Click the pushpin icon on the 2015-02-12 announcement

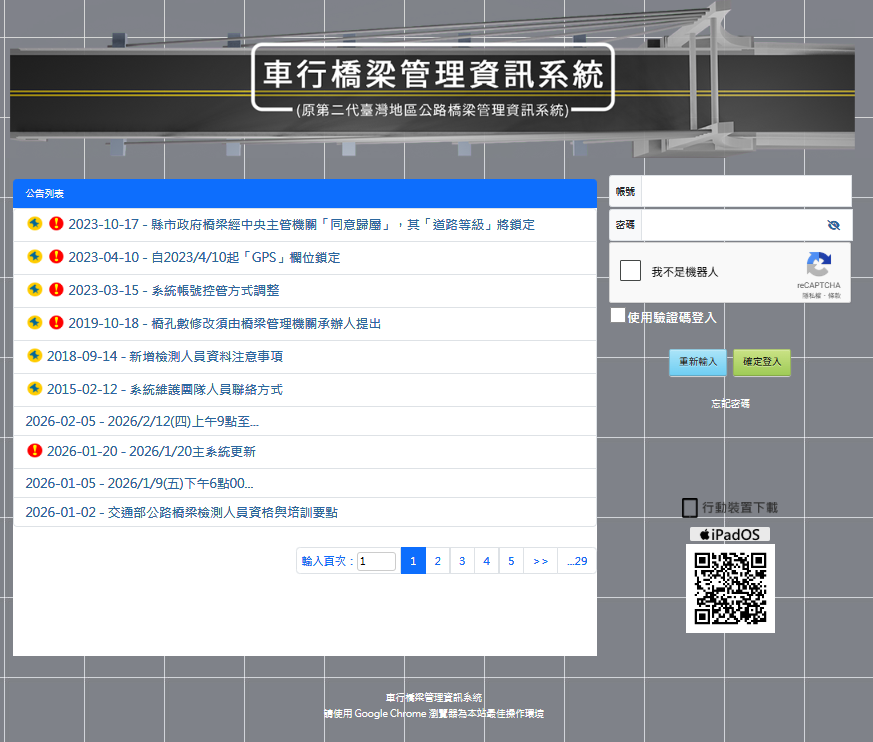(34, 389)
